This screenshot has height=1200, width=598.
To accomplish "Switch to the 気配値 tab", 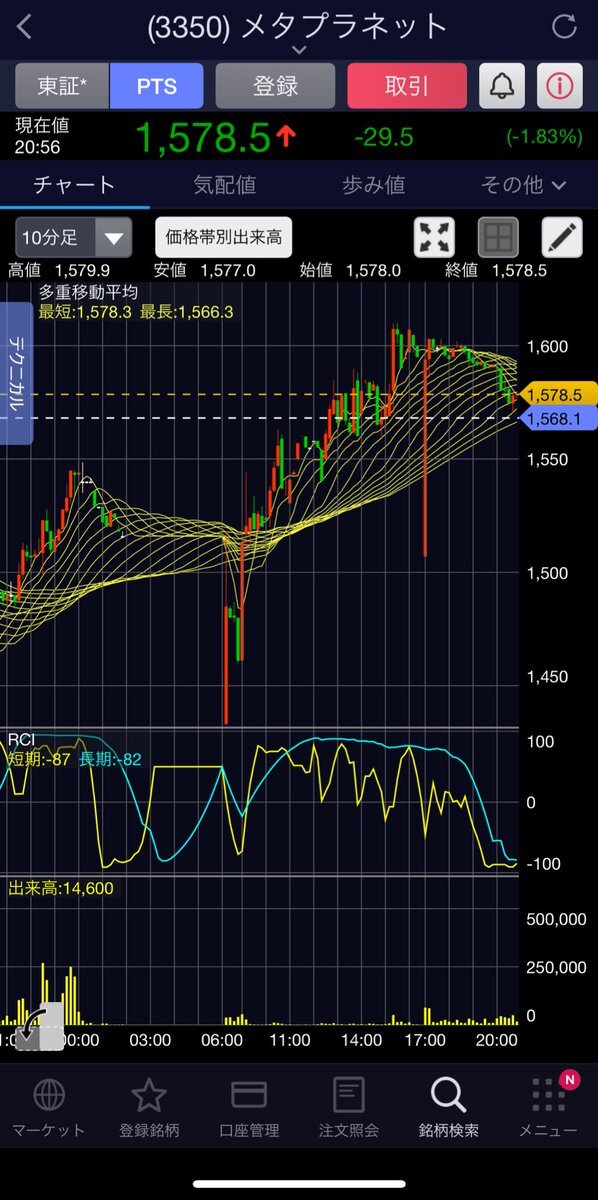I will pyautogui.click(x=224, y=184).
